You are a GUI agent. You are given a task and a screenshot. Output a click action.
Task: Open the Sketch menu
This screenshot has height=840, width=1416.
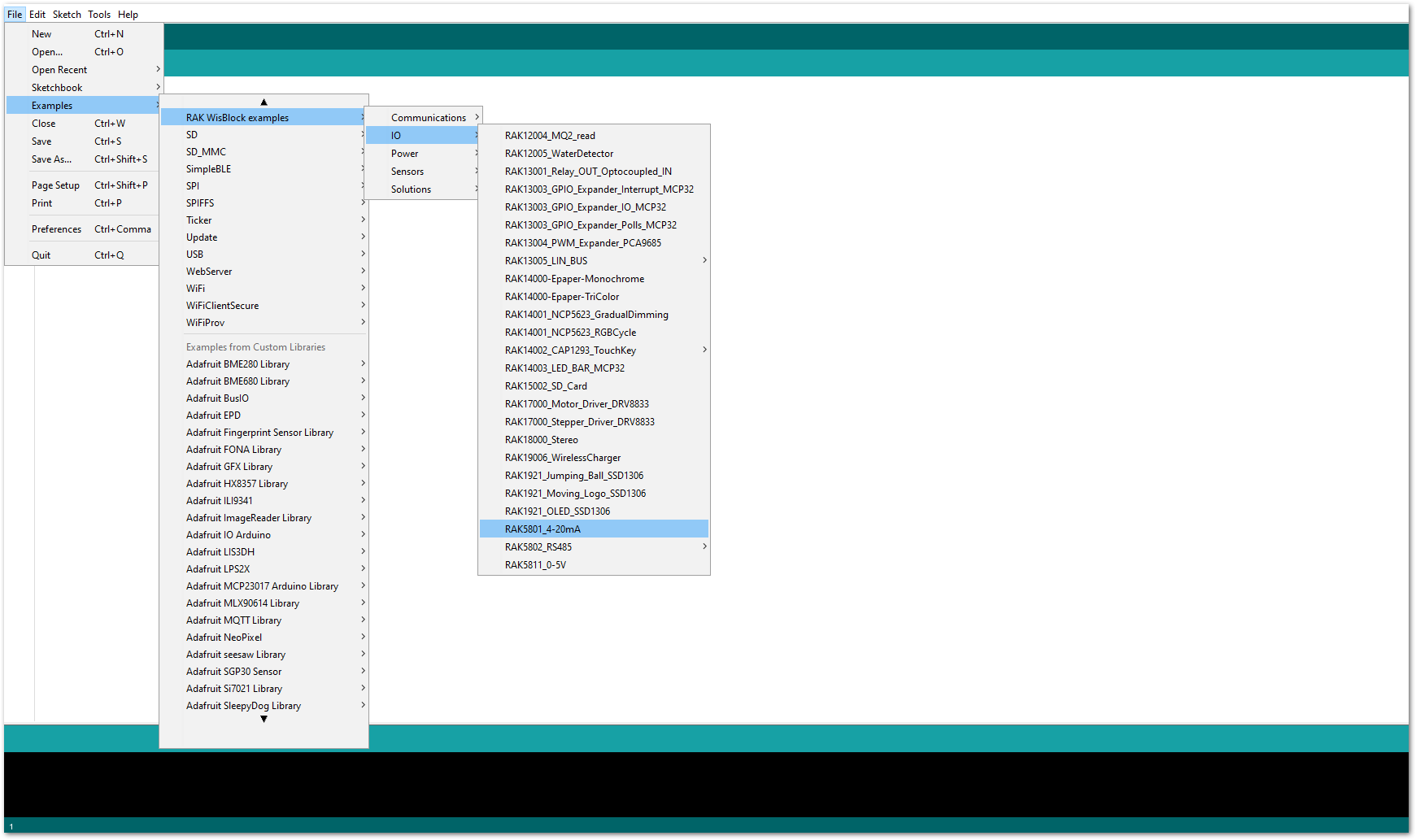[67, 14]
